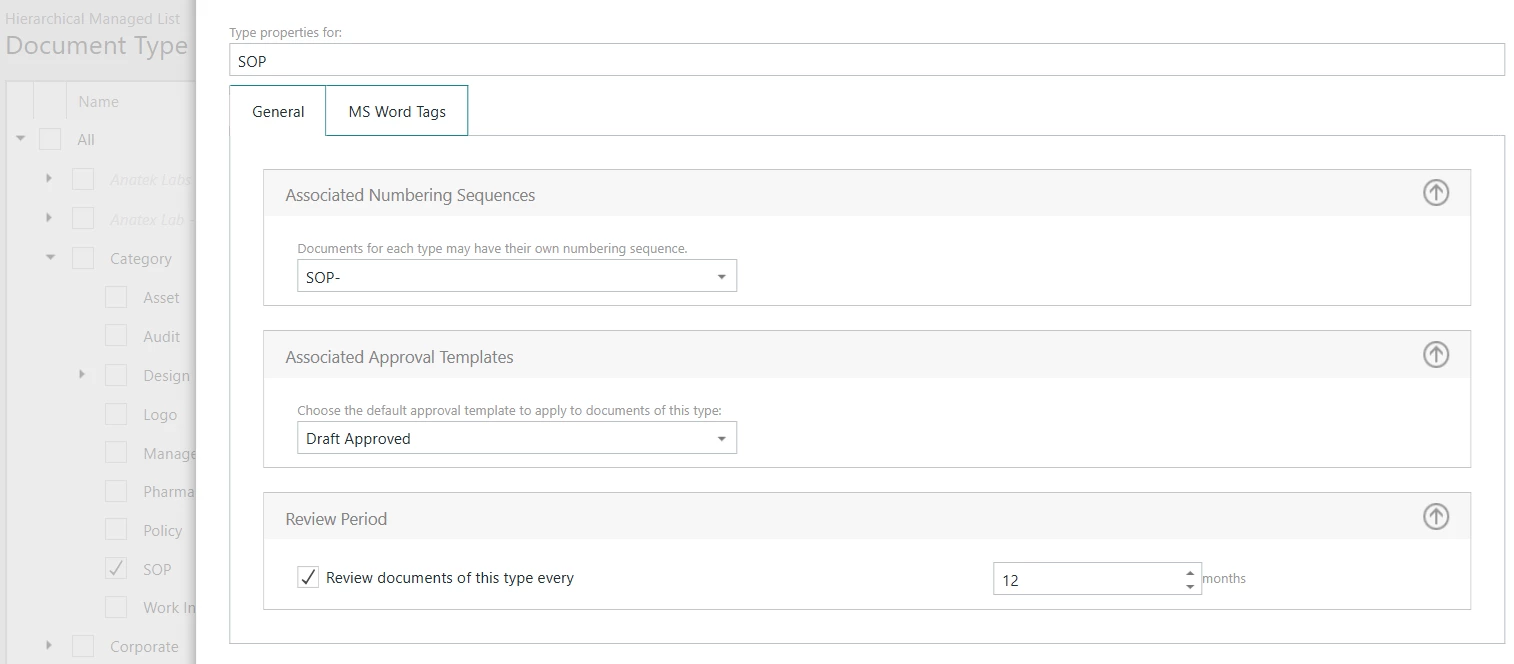Uncheck the SOP tree item checkbox
The height and width of the screenshot is (664, 1514).
point(116,569)
